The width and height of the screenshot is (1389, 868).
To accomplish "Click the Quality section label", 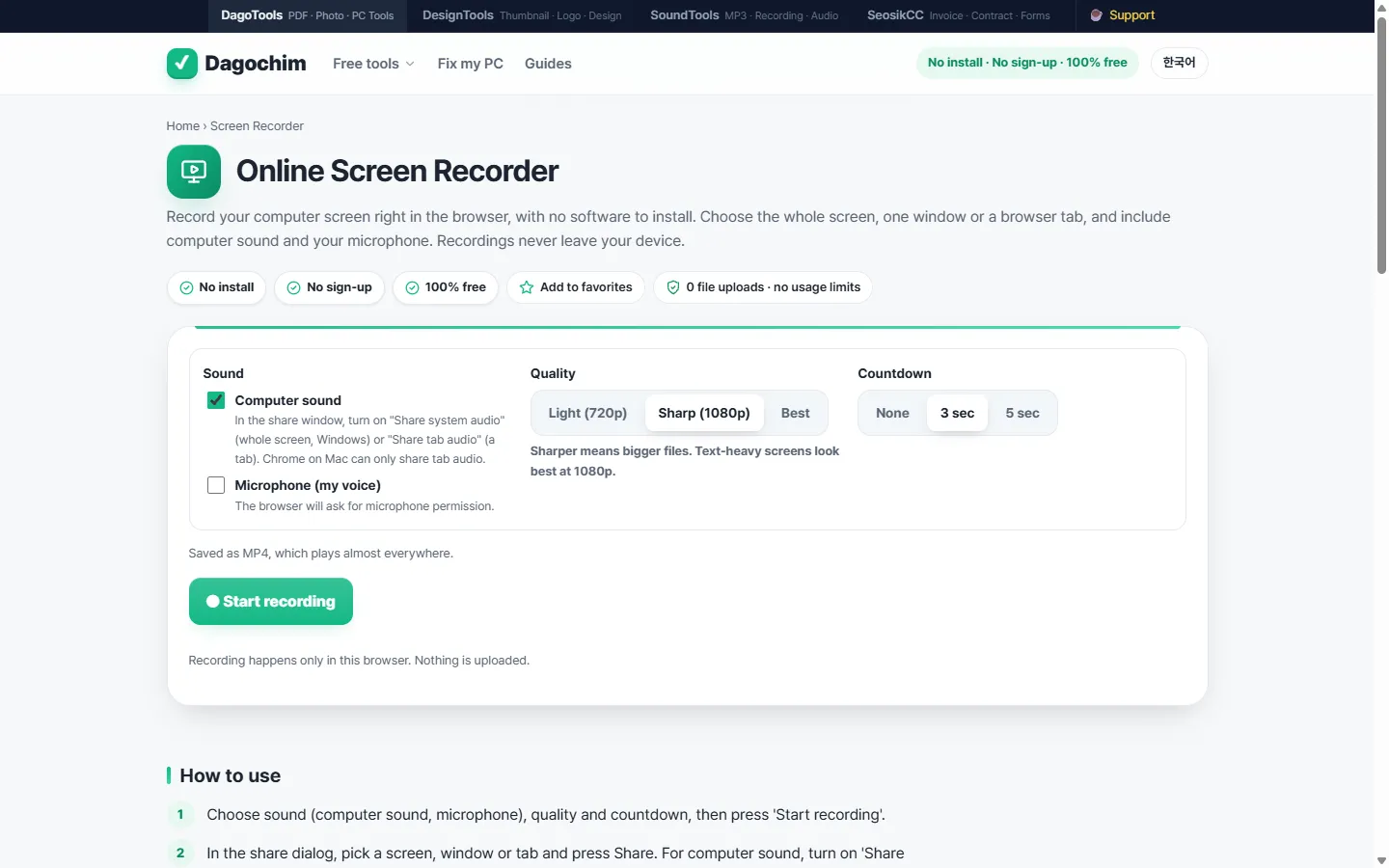I will coord(553,373).
